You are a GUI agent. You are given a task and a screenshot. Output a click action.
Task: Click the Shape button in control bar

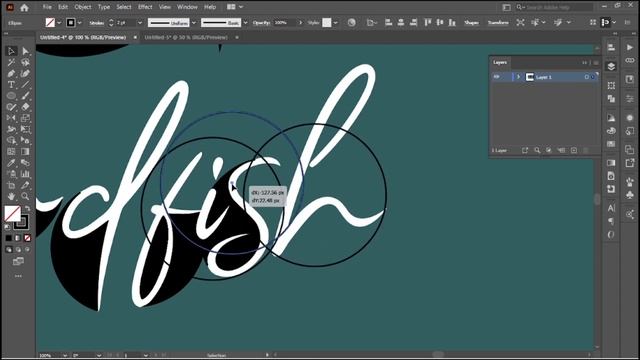471,23
